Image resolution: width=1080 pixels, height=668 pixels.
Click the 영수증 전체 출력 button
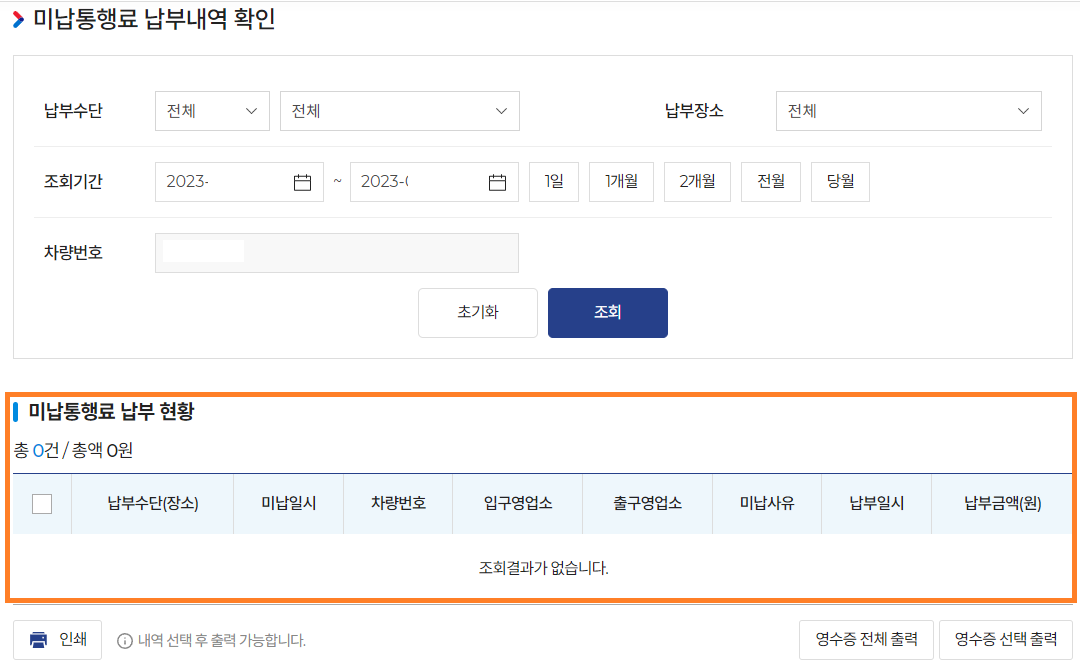[866, 639]
